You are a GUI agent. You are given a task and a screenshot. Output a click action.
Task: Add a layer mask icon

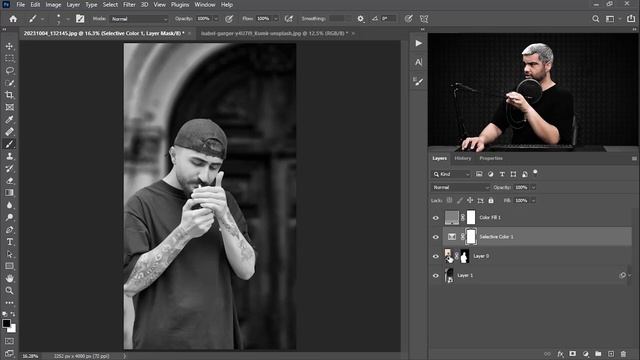click(x=573, y=354)
